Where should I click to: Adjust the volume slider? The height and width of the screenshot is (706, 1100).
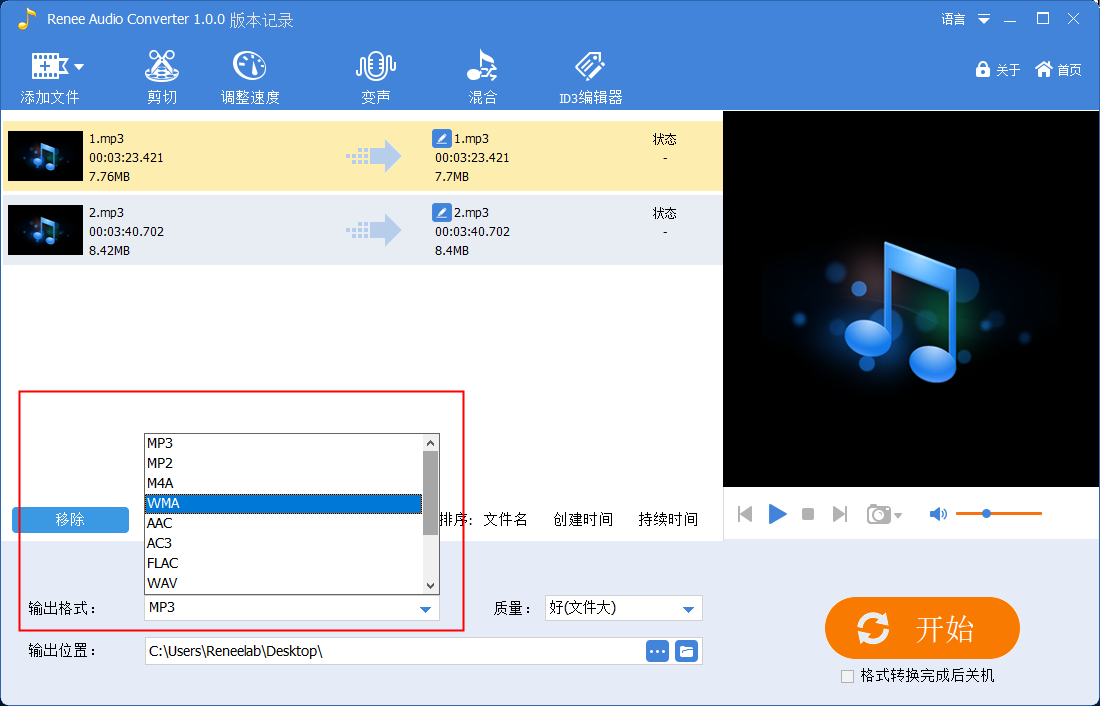pos(998,514)
